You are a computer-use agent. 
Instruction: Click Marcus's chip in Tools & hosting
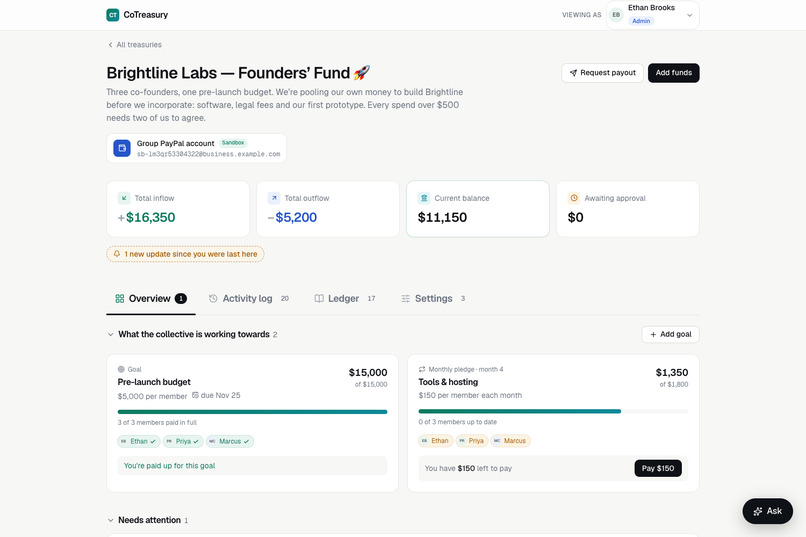tap(510, 441)
